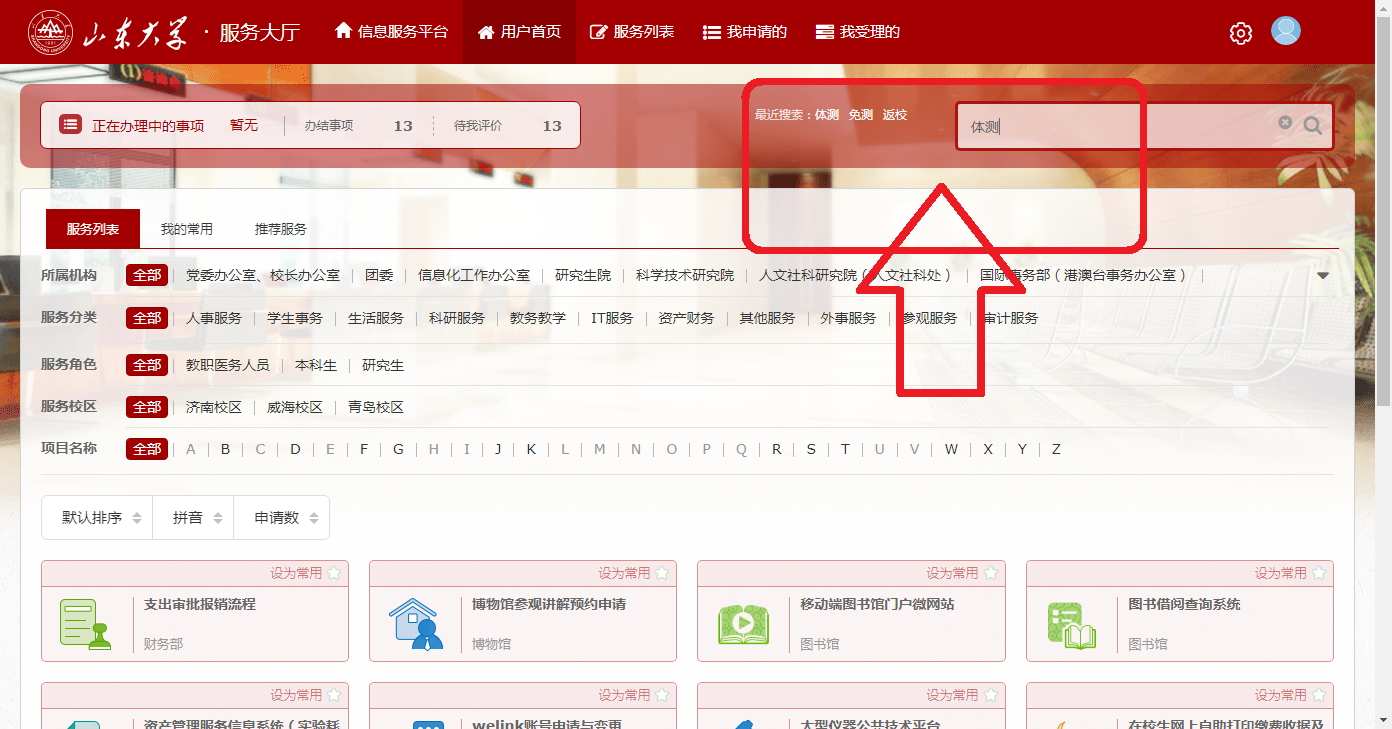Click the 图书借阅查询系统 icon
The image size is (1392, 729).
[x=1071, y=623]
